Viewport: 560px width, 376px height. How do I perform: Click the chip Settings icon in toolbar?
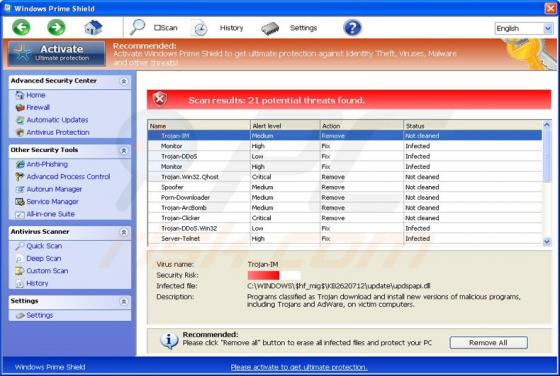270,28
